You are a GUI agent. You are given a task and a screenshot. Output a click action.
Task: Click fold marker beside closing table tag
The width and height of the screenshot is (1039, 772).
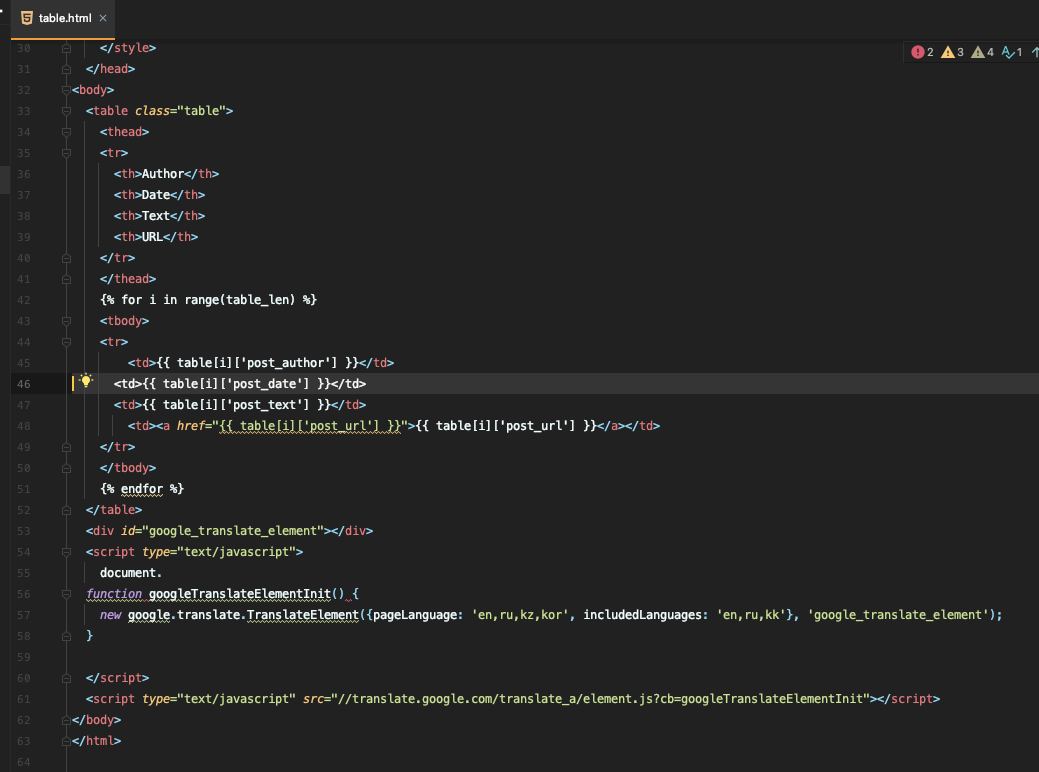pos(66,510)
